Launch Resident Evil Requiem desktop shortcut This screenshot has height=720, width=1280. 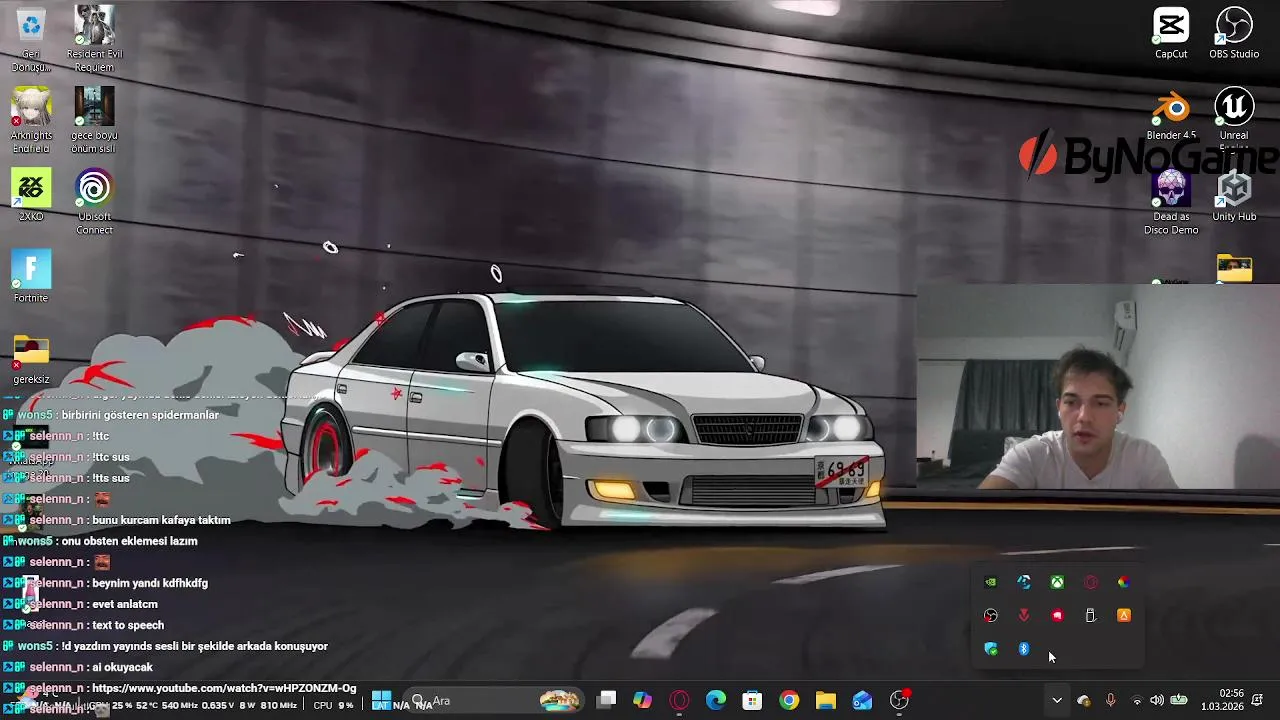click(94, 38)
